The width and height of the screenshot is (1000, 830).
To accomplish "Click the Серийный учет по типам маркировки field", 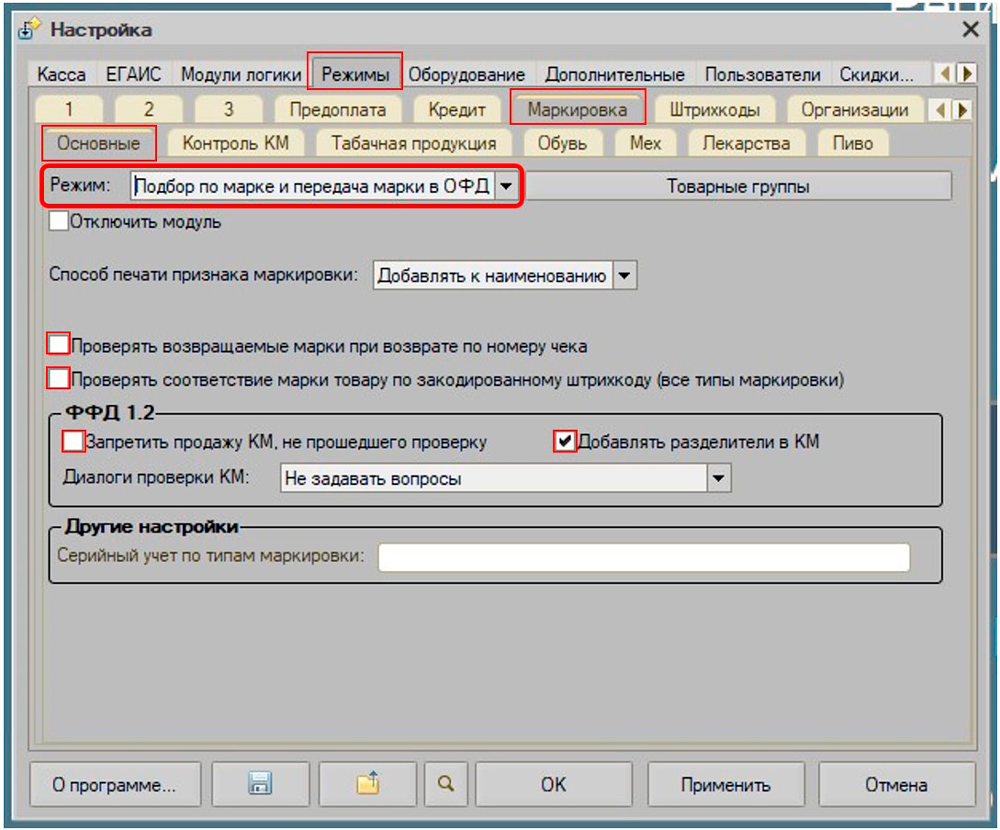I will 643,557.
